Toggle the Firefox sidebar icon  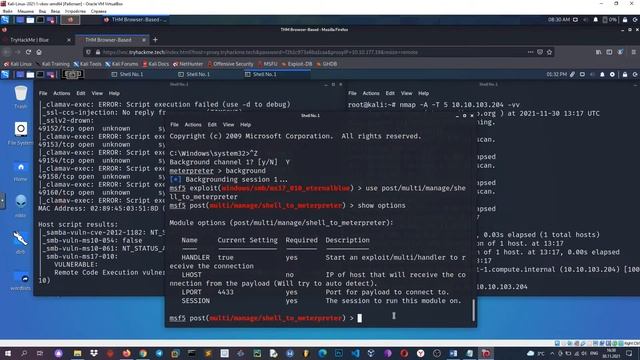(x=609, y=52)
